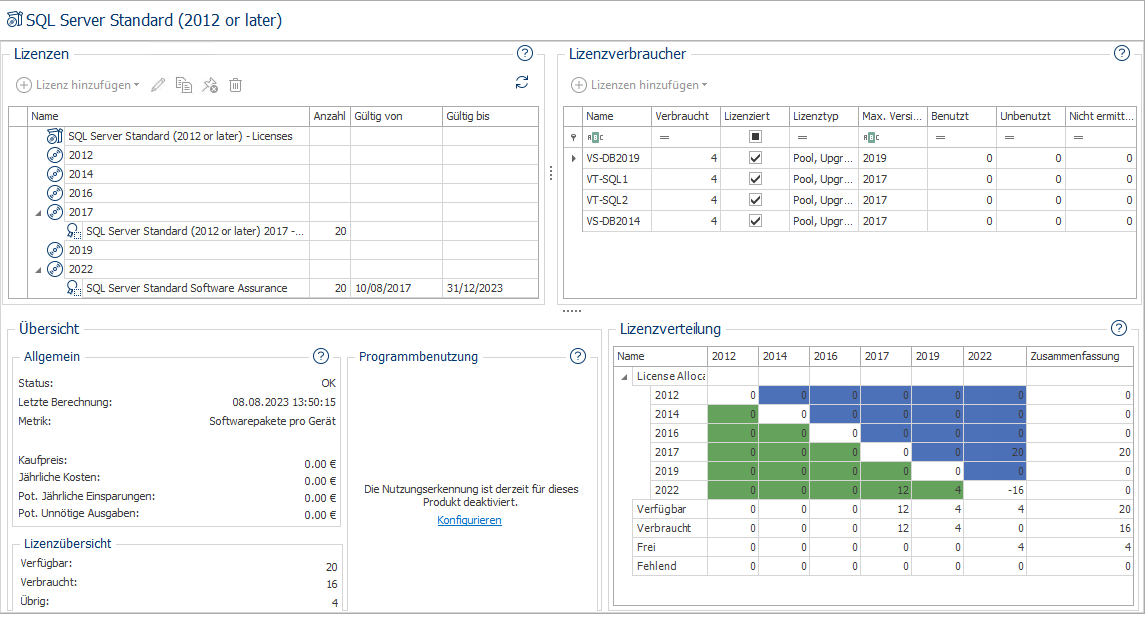
Task: Click the copy license icon
Action: pos(184,85)
